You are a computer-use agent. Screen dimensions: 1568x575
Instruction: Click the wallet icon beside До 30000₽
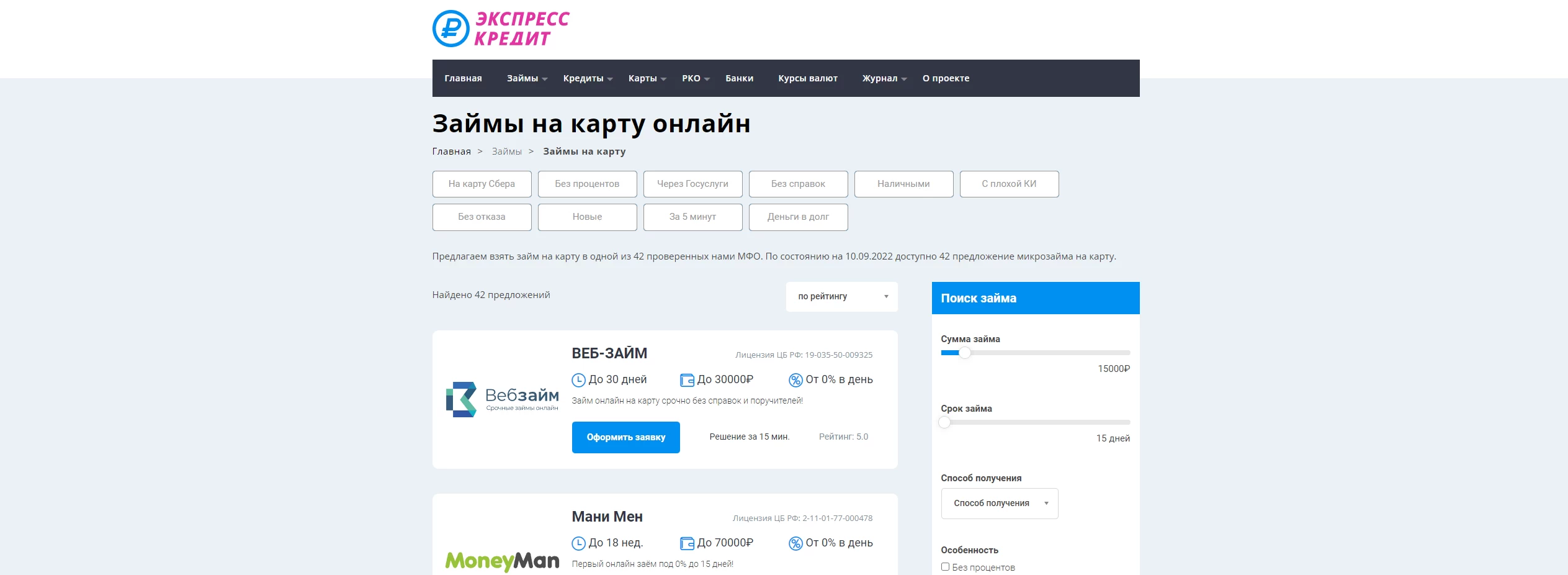point(687,380)
